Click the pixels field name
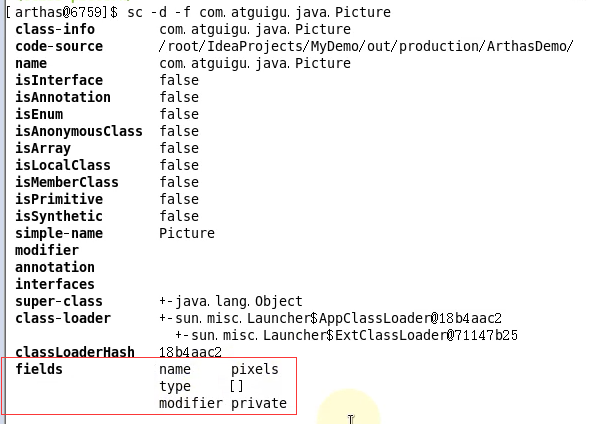Screen dimensions: 591x424 (x=255, y=369)
